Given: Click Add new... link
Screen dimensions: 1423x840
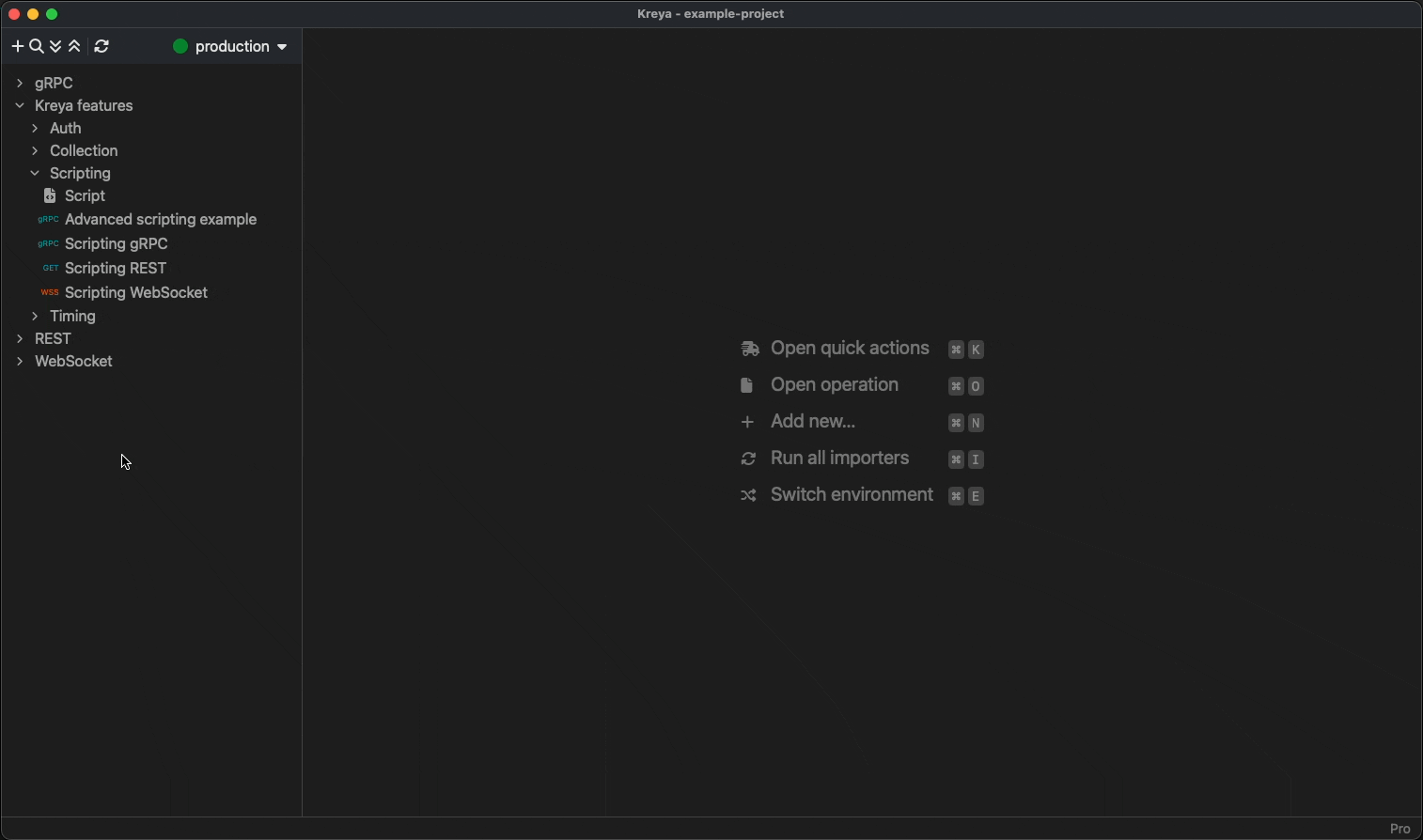Looking at the screenshot, I should point(813,422).
